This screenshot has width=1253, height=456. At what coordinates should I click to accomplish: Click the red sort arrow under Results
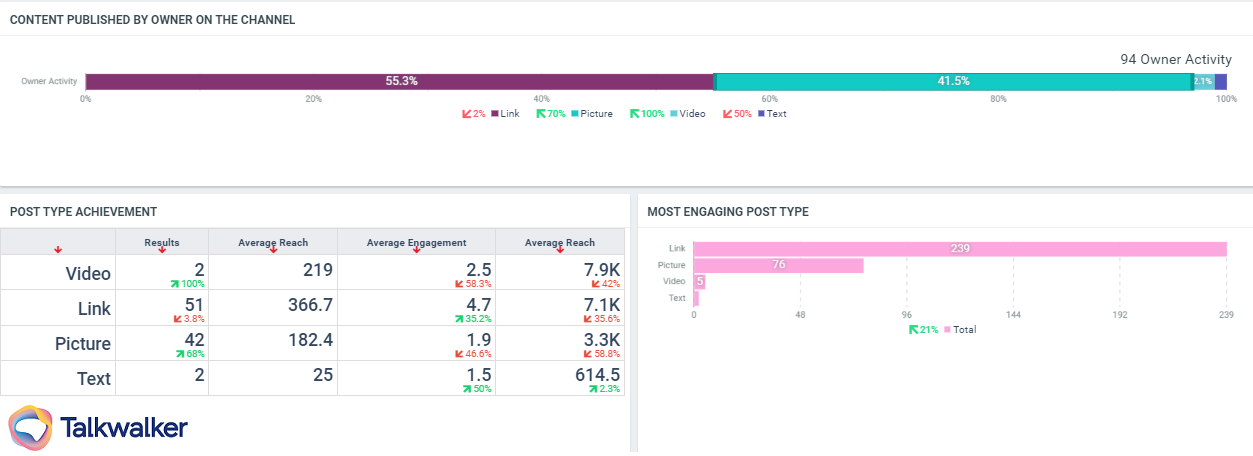[x=162, y=250]
